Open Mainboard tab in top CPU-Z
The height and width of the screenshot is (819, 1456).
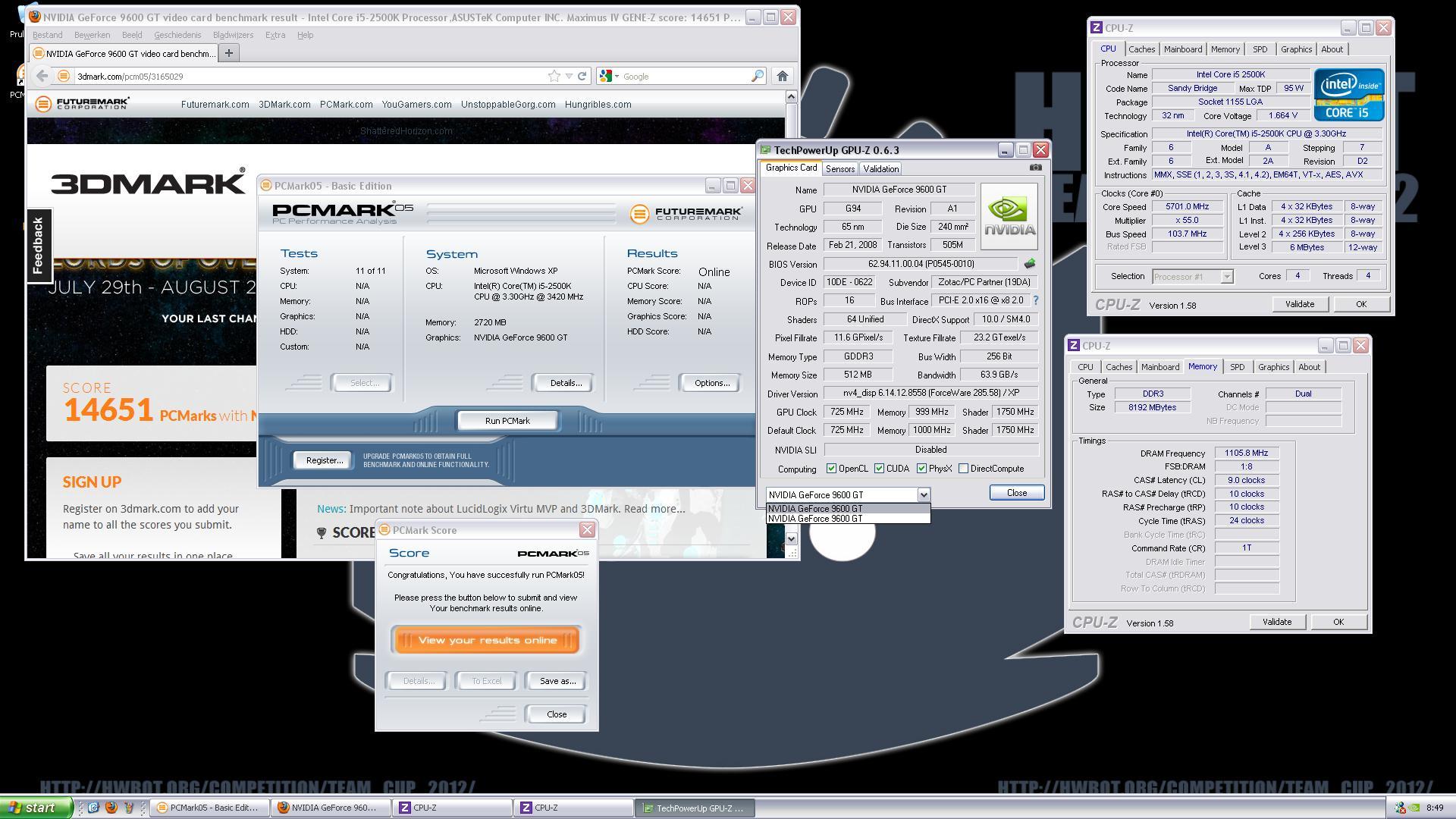tap(1183, 49)
